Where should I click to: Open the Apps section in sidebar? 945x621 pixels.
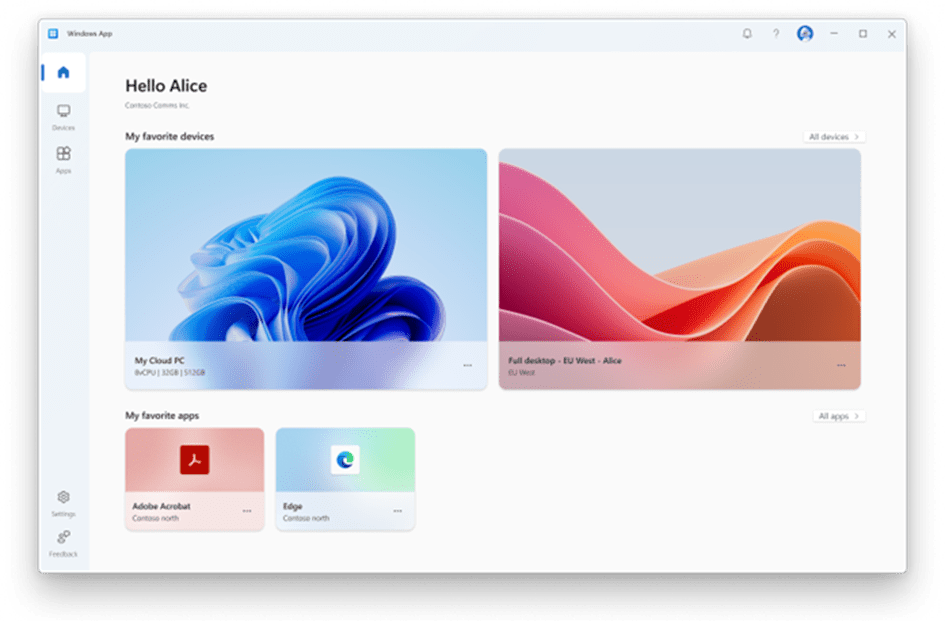tap(63, 160)
